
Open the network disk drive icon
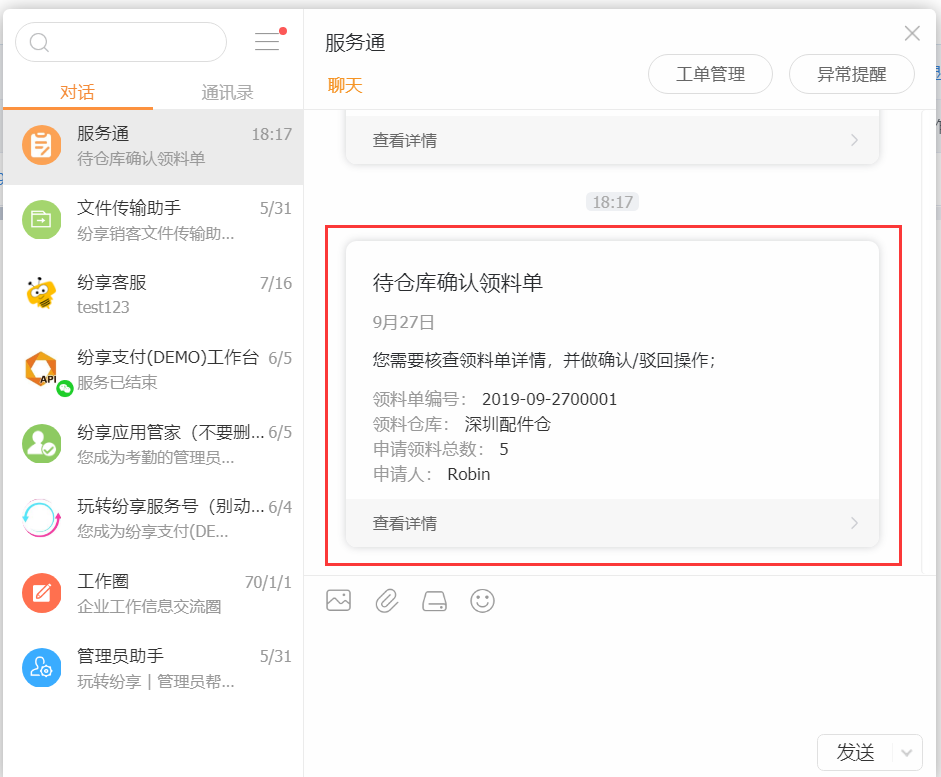tap(434, 601)
